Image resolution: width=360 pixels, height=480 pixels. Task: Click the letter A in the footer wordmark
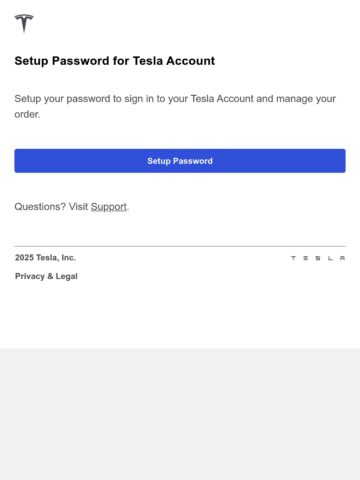[342, 258]
